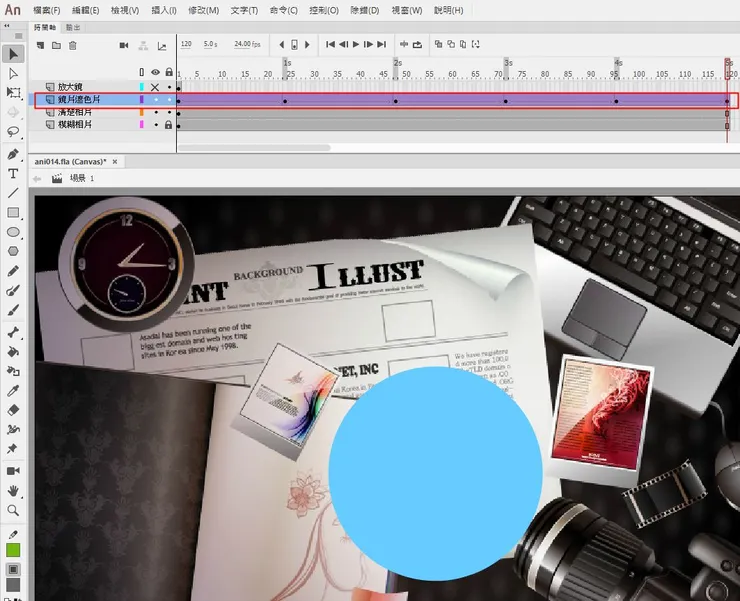This screenshot has height=601, width=740.
Task: Close the ani014.fla document tab
Action: [115, 161]
